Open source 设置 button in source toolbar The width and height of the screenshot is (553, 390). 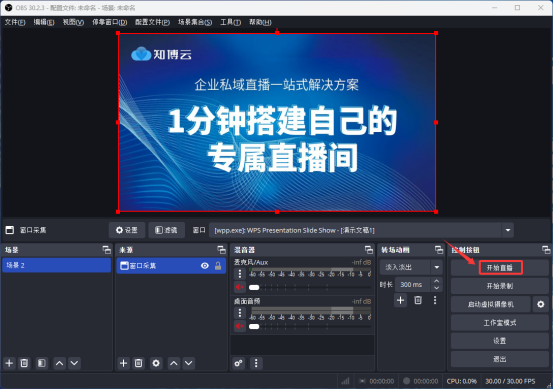(x=127, y=230)
